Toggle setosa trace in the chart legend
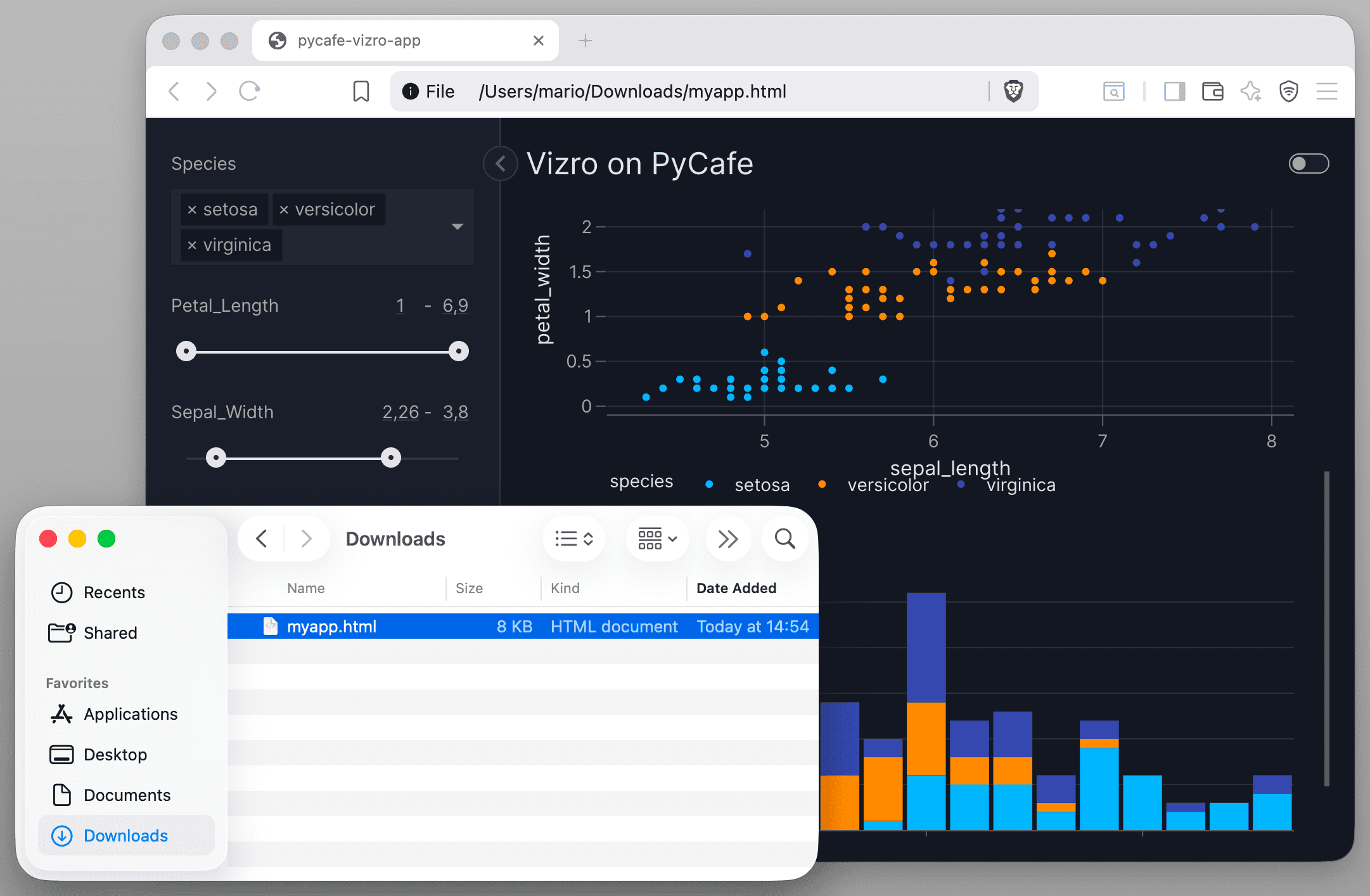 click(x=761, y=485)
